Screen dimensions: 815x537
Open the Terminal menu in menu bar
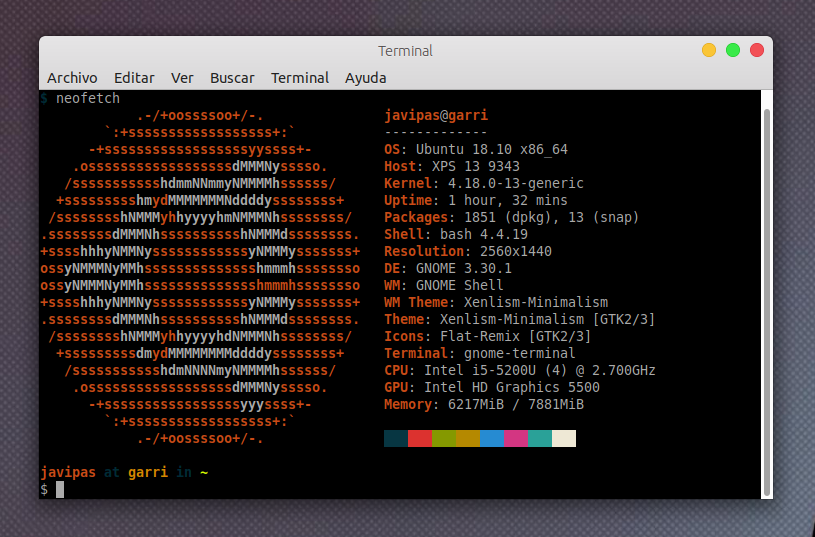[x=300, y=78]
